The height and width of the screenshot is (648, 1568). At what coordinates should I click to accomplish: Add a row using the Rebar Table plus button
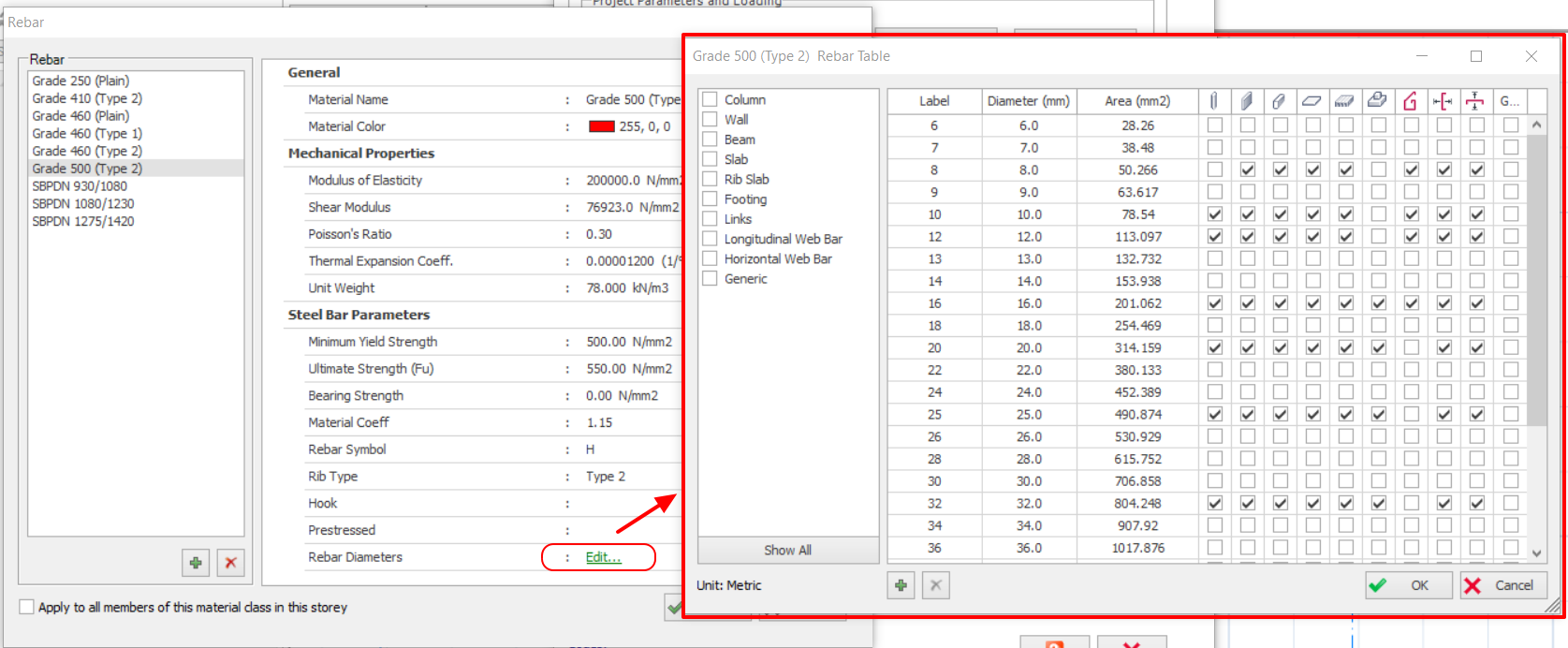click(901, 585)
